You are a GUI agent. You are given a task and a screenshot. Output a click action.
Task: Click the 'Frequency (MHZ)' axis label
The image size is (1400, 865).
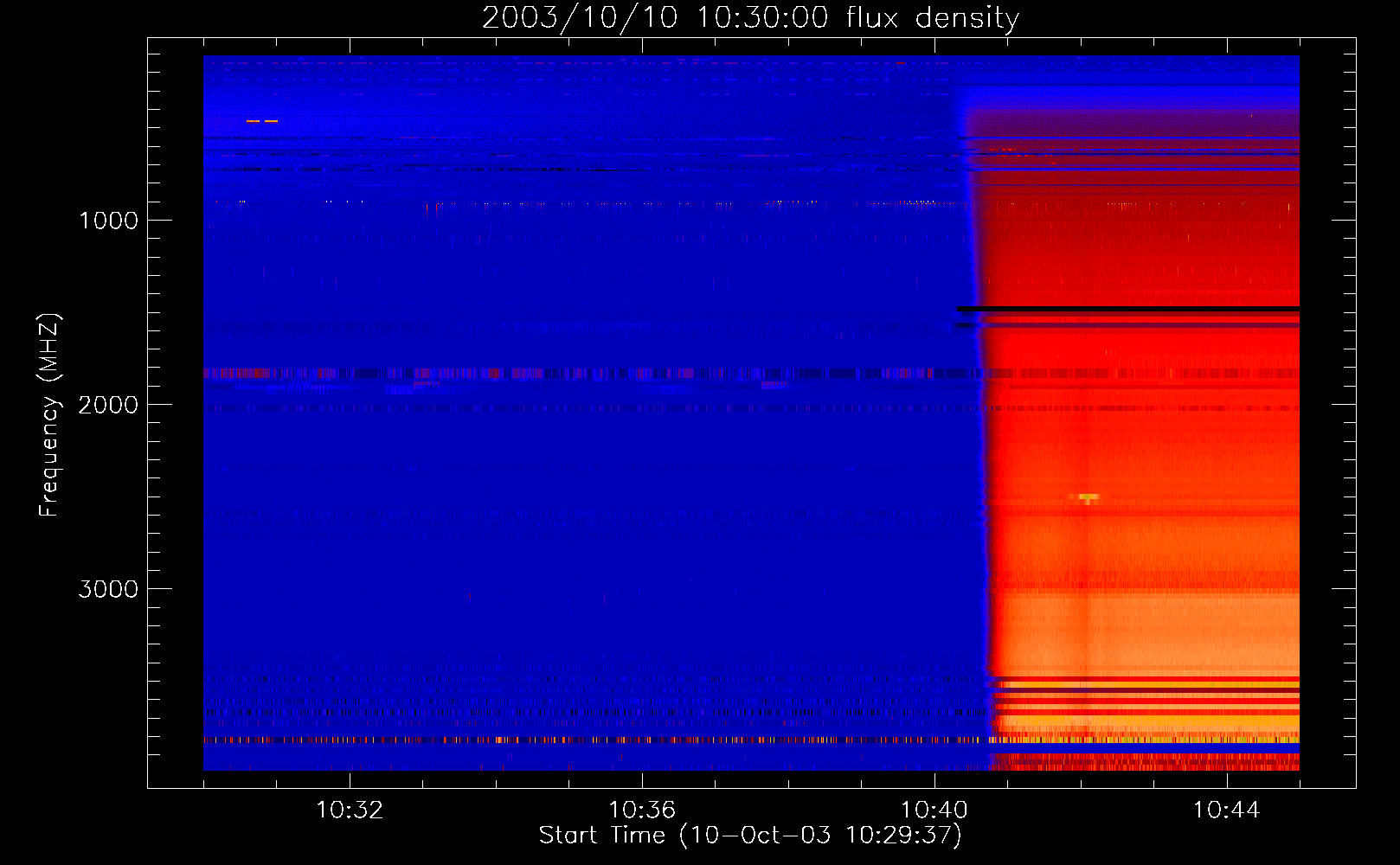click(x=49, y=415)
